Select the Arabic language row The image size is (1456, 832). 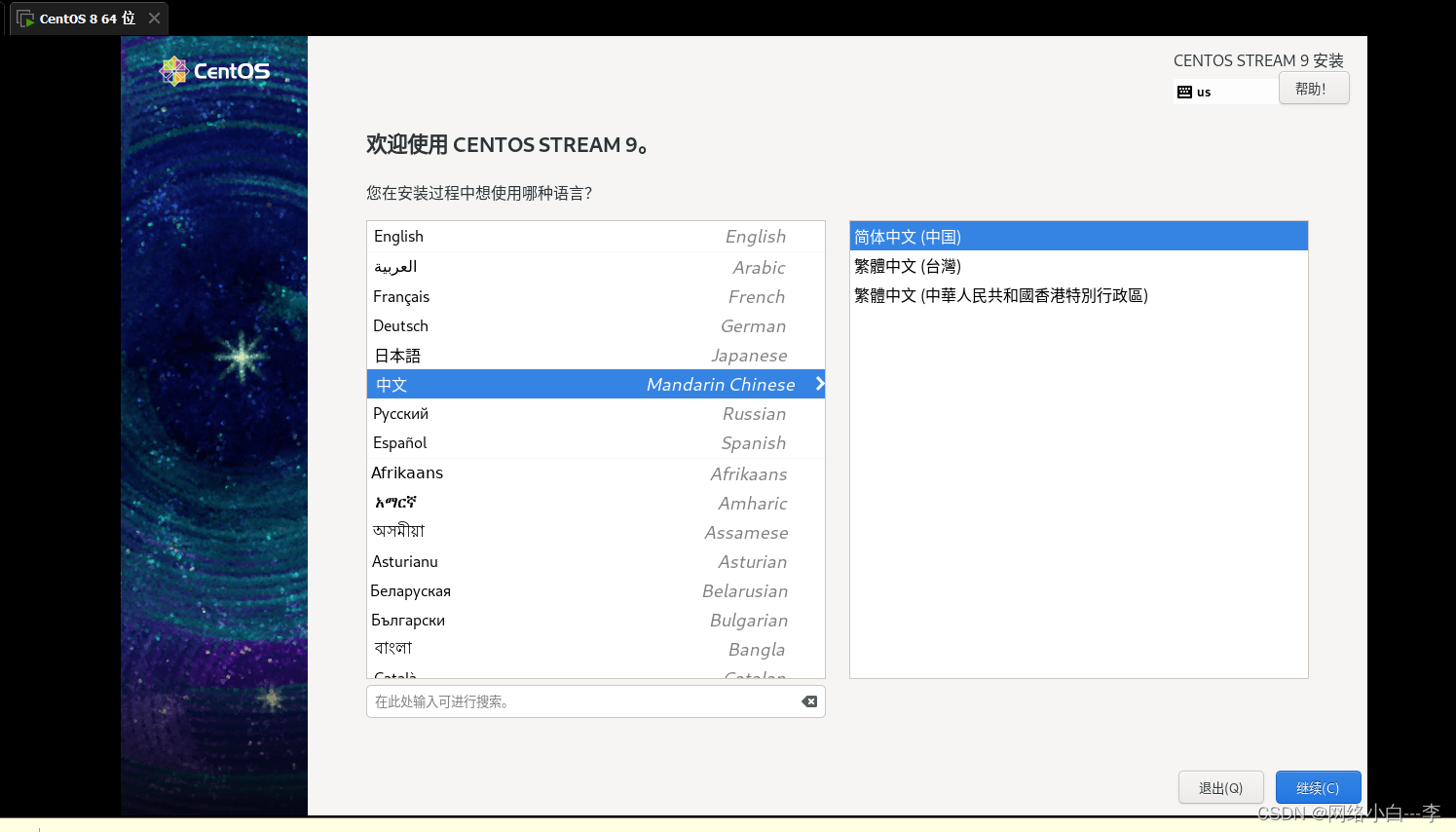(x=596, y=267)
